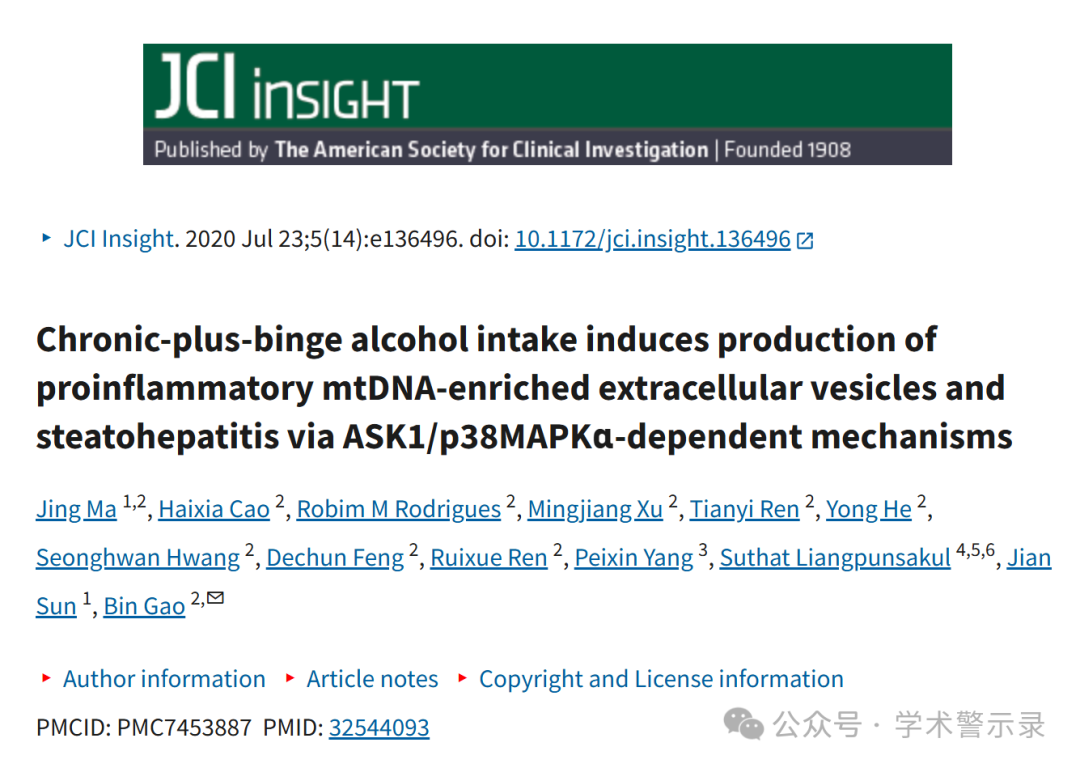Open PMID link 32544093
The image size is (1080, 768).
(379, 727)
